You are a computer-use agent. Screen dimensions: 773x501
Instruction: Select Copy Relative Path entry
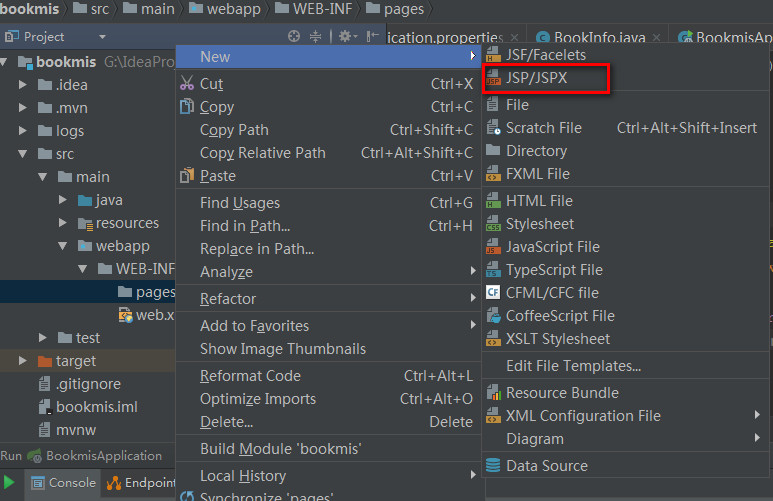click(x=263, y=153)
